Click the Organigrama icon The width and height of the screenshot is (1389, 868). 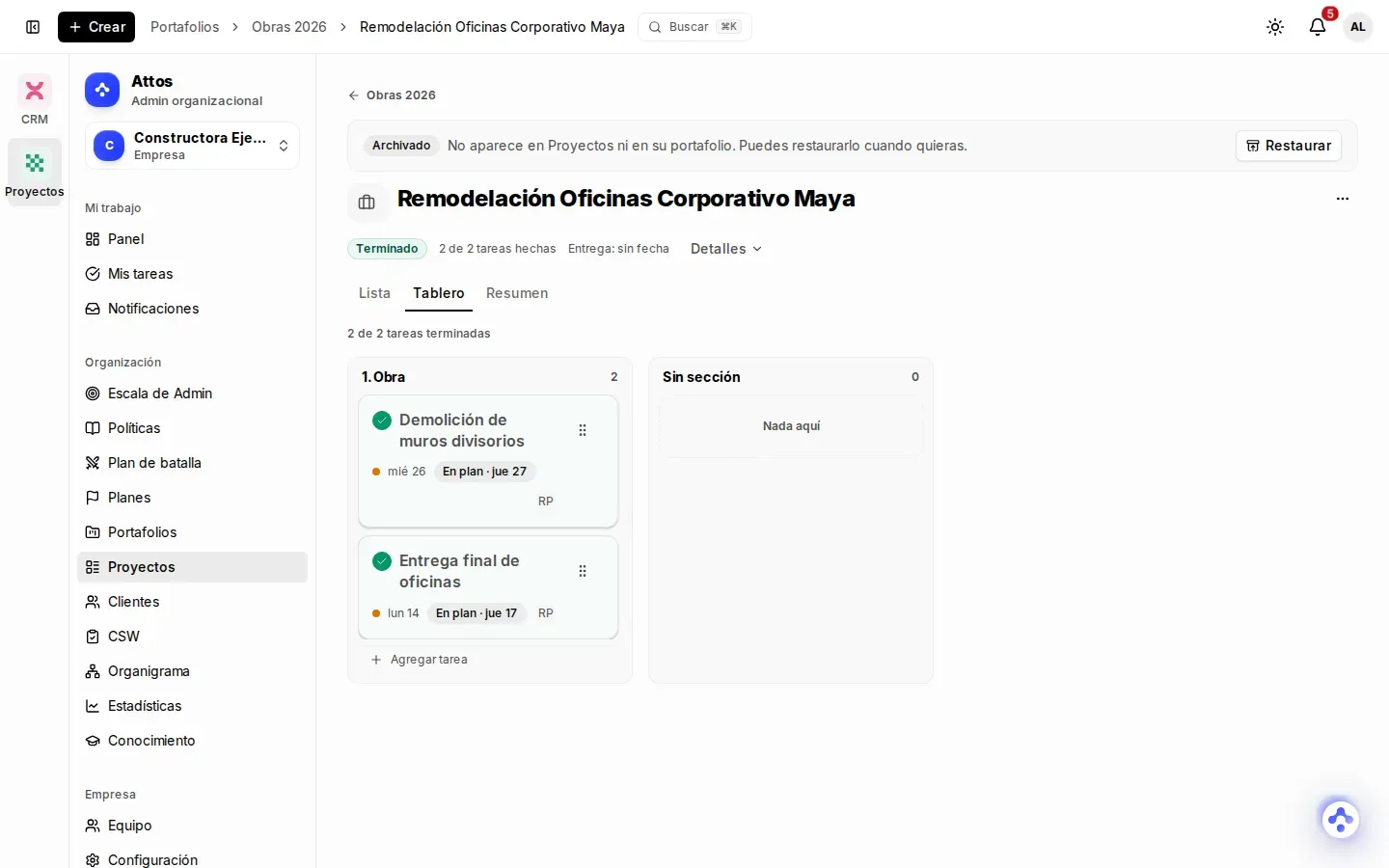[x=93, y=671]
